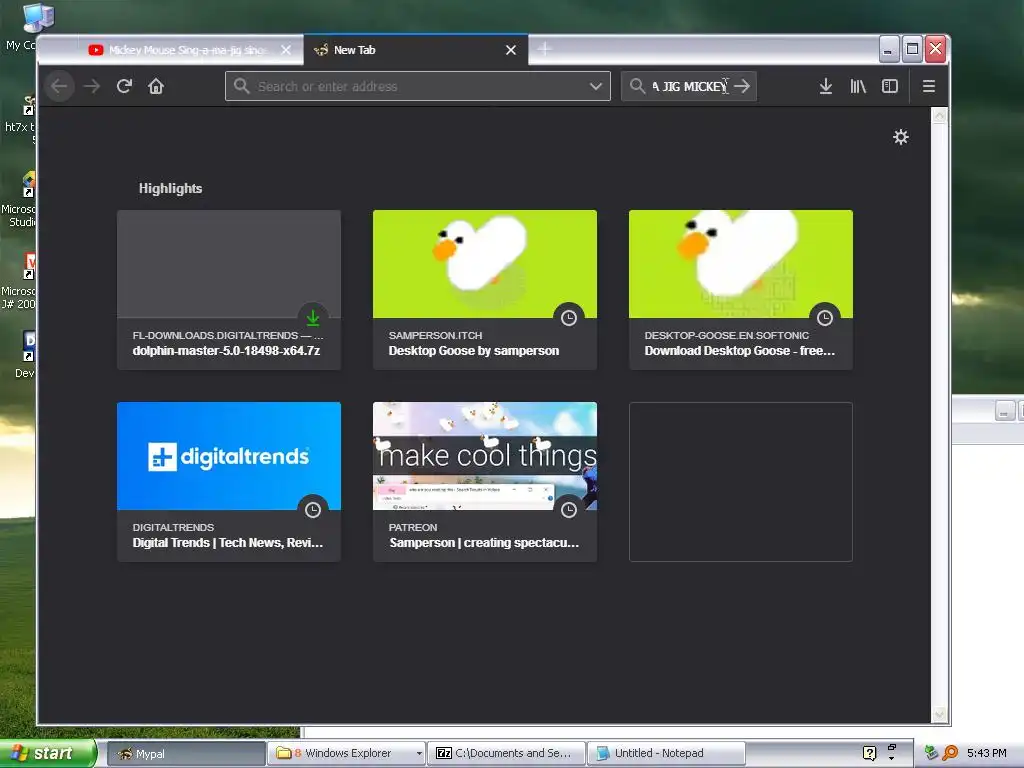Open the hamburger application menu

[929, 86]
